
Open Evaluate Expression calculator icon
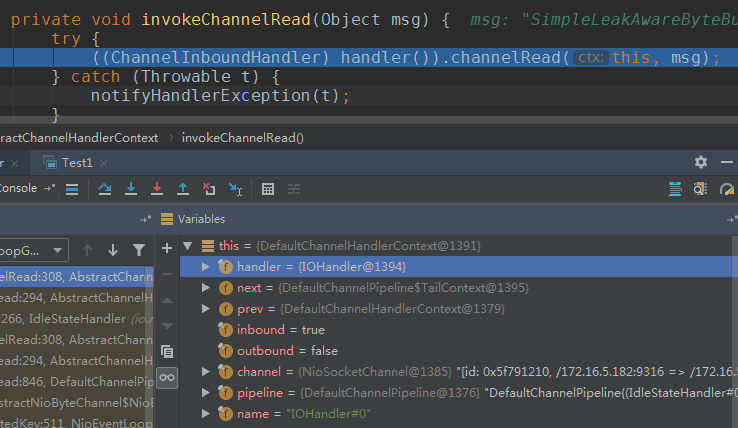click(268, 189)
